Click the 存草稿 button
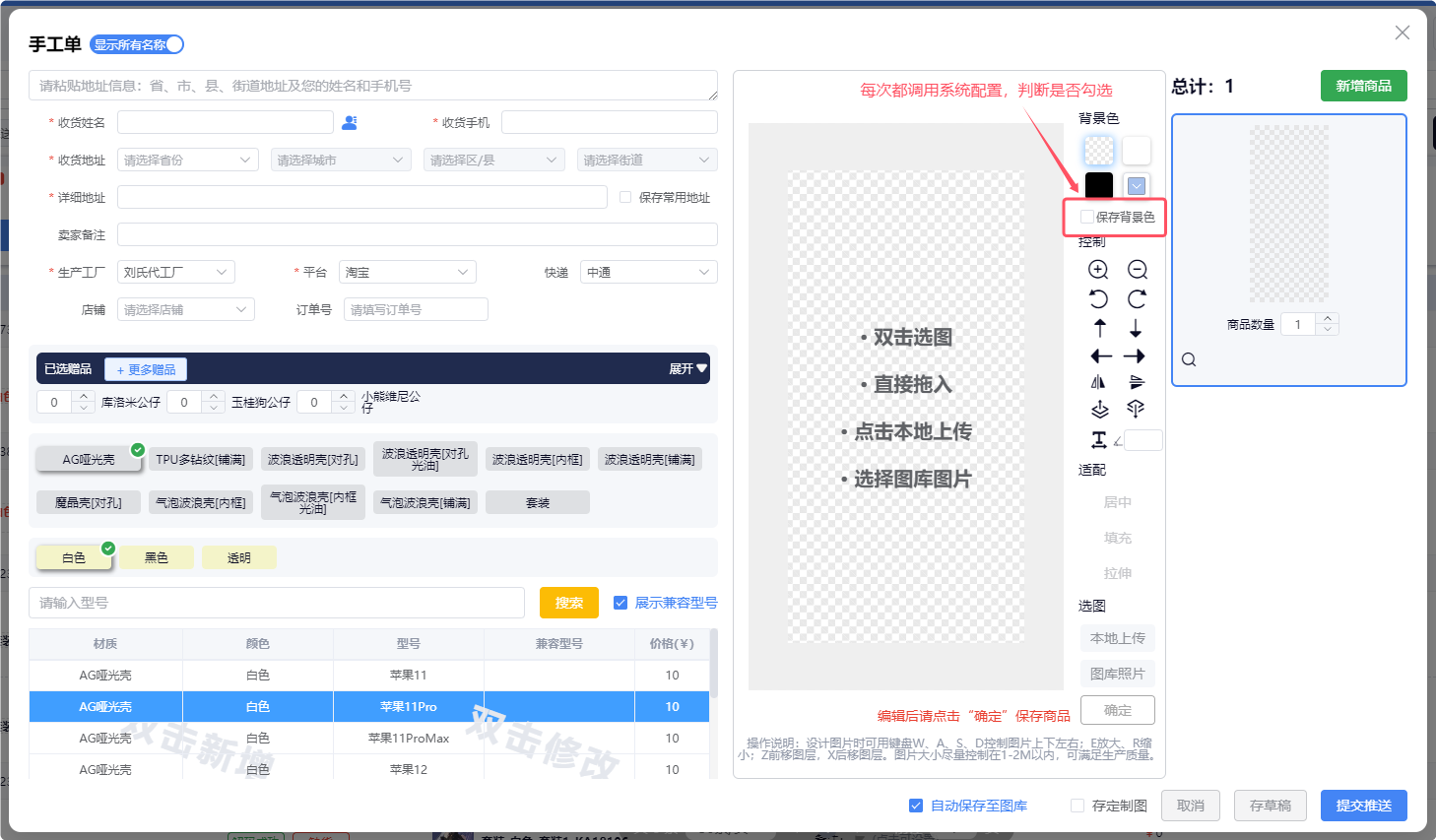The height and width of the screenshot is (840, 1436). 1271,806
